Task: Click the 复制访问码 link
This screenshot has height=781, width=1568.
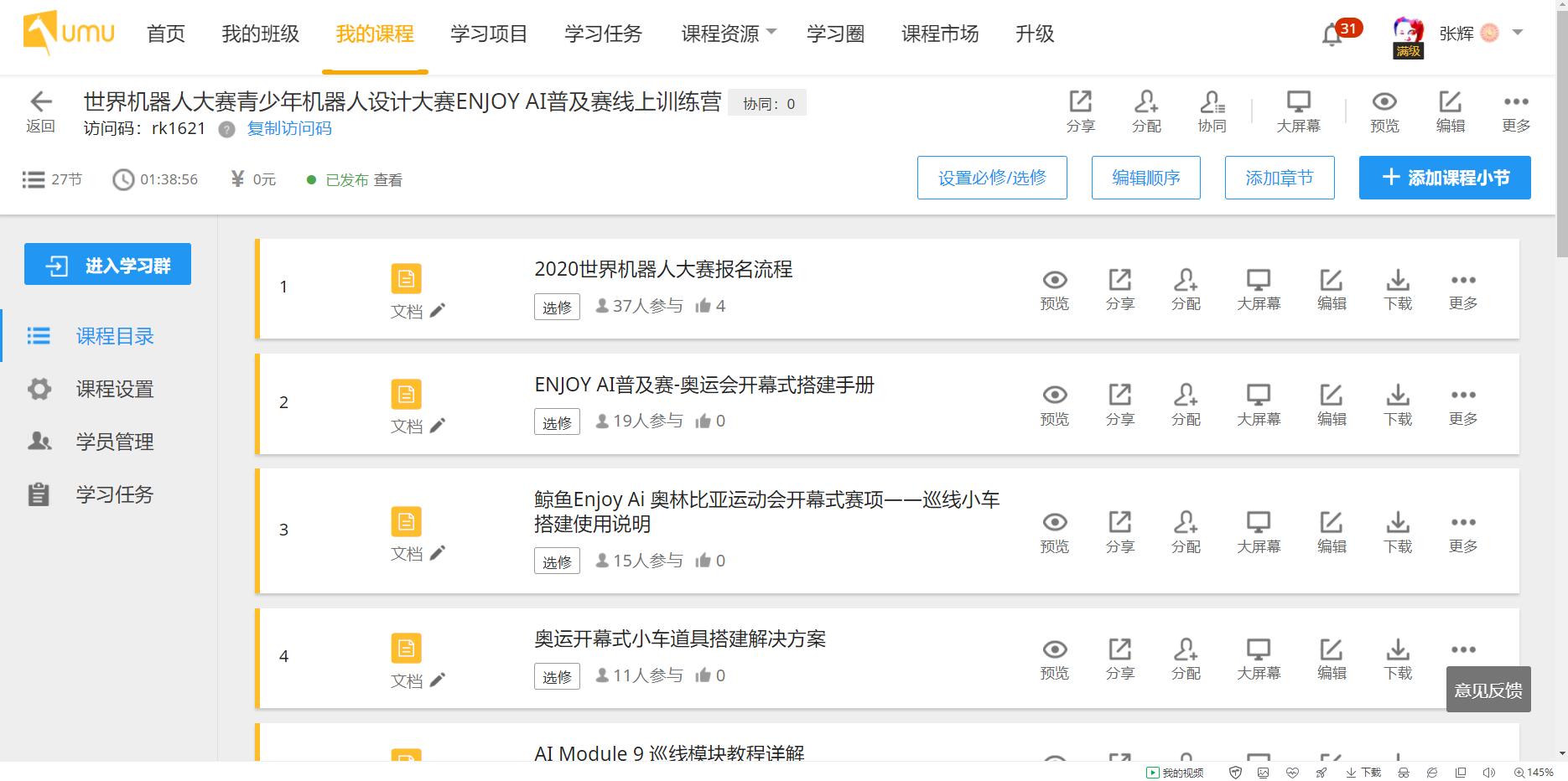Action: (x=289, y=128)
